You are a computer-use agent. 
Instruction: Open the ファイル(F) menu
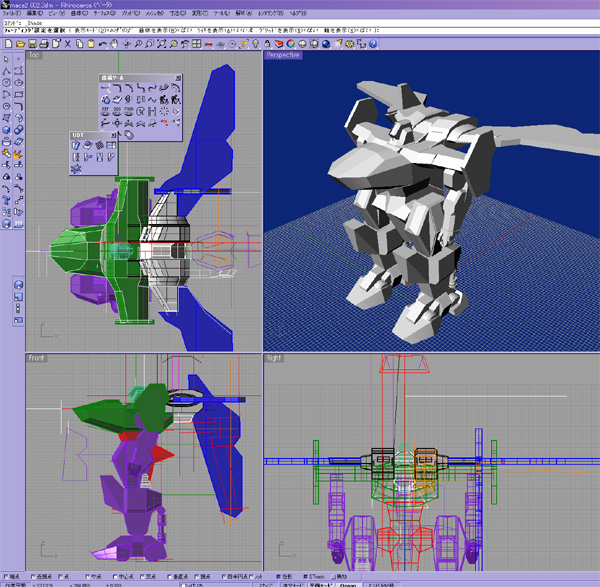12,13
